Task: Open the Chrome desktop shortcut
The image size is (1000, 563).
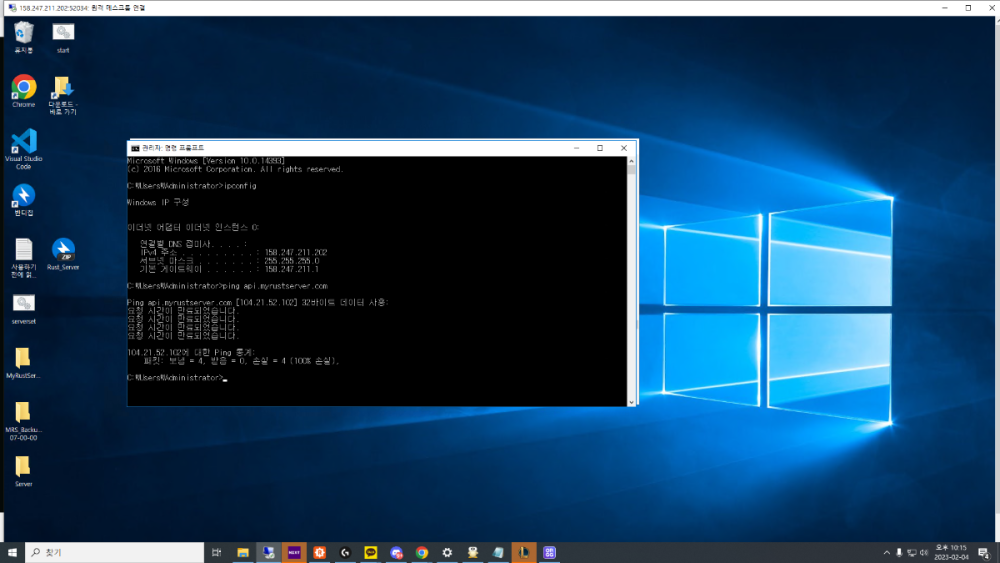Action: pos(23,88)
